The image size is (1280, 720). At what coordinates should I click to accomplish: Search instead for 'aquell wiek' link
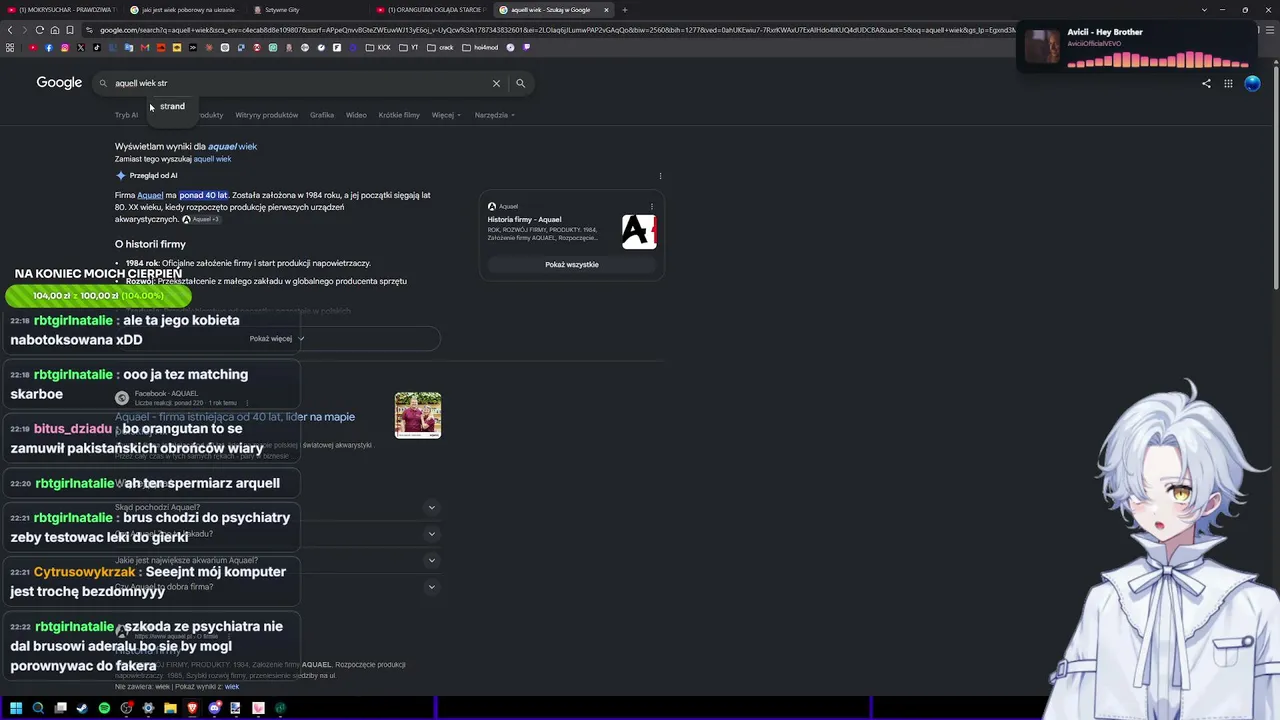(x=212, y=159)
